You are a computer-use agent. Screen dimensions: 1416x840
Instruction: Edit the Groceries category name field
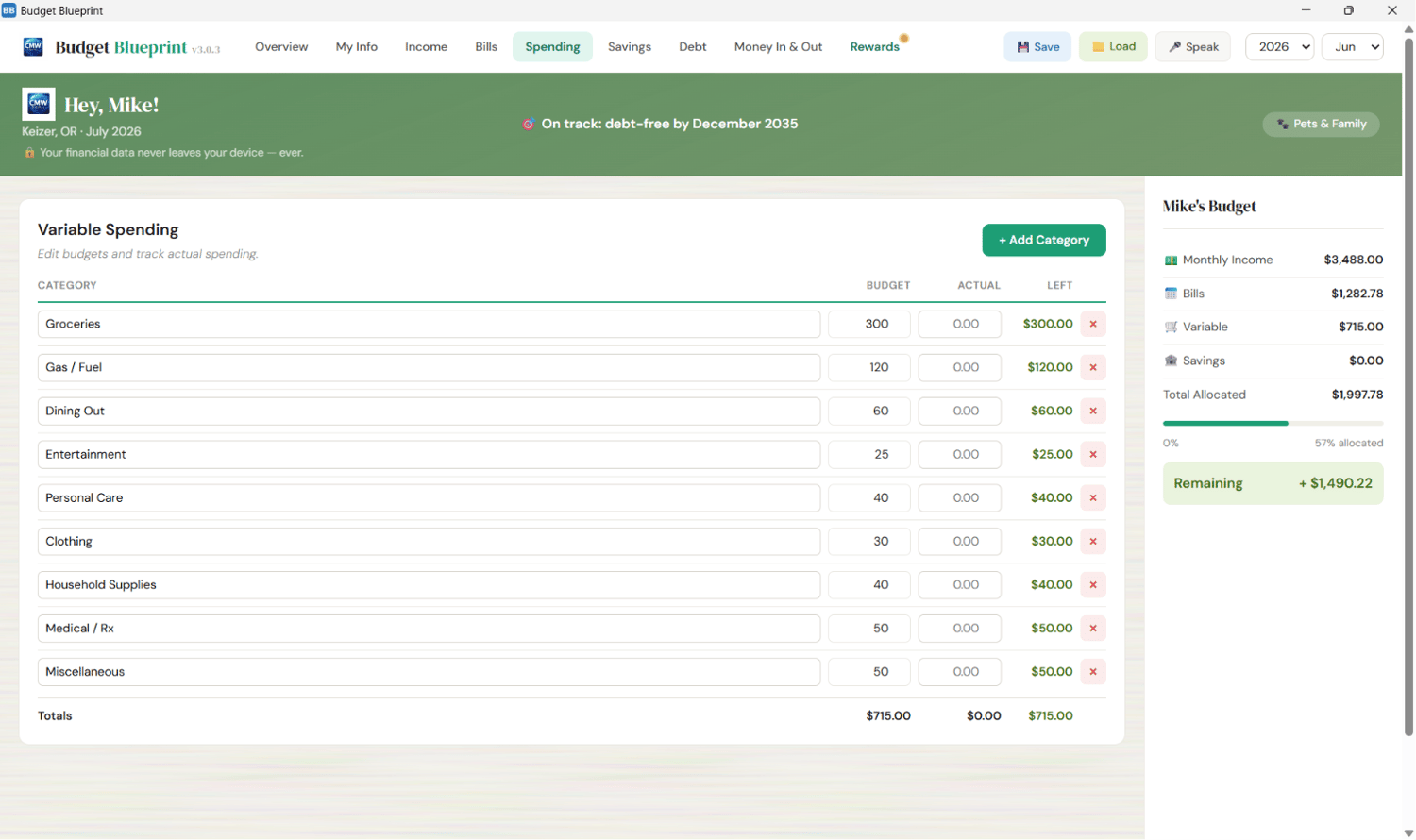429,324
